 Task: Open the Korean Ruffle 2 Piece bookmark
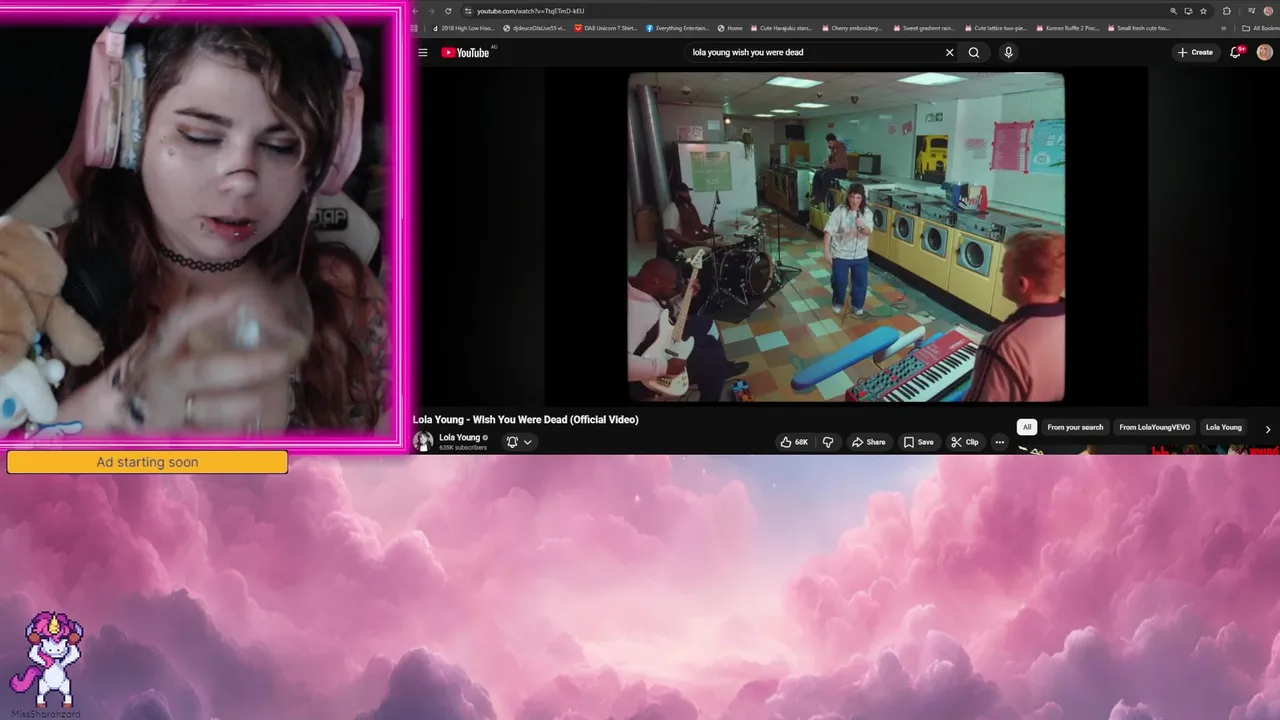pos(1070,28)
